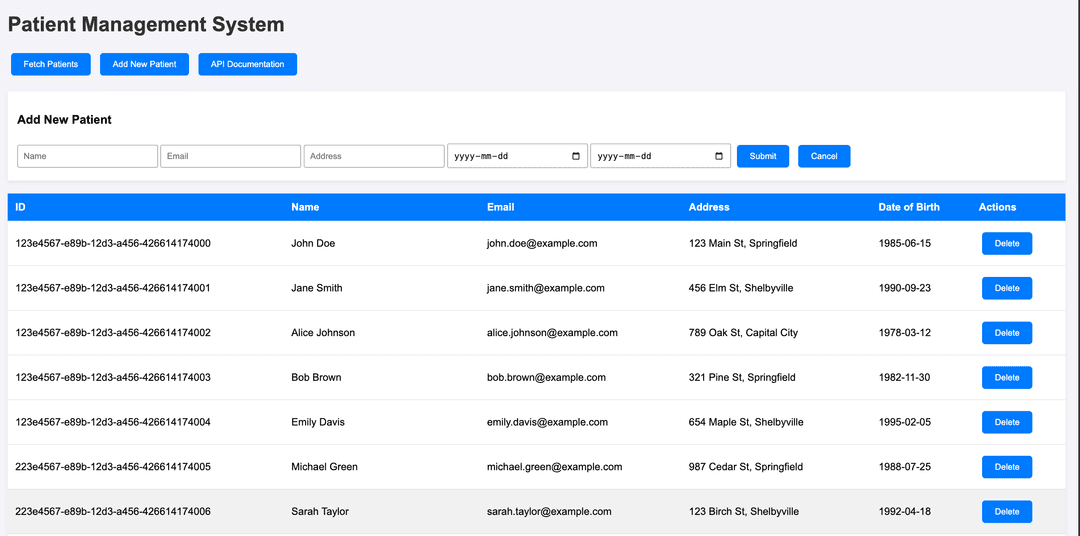
Task: Select the name Bob Brown
Action: [316, 378]
